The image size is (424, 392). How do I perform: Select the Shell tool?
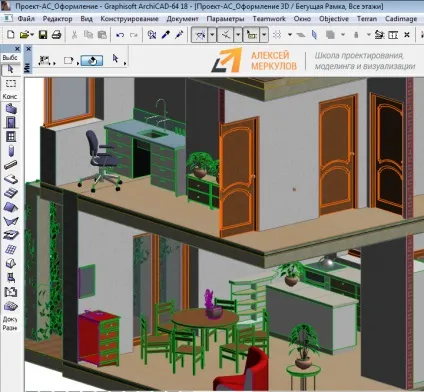pyautogui.click(x=11, y=221)
